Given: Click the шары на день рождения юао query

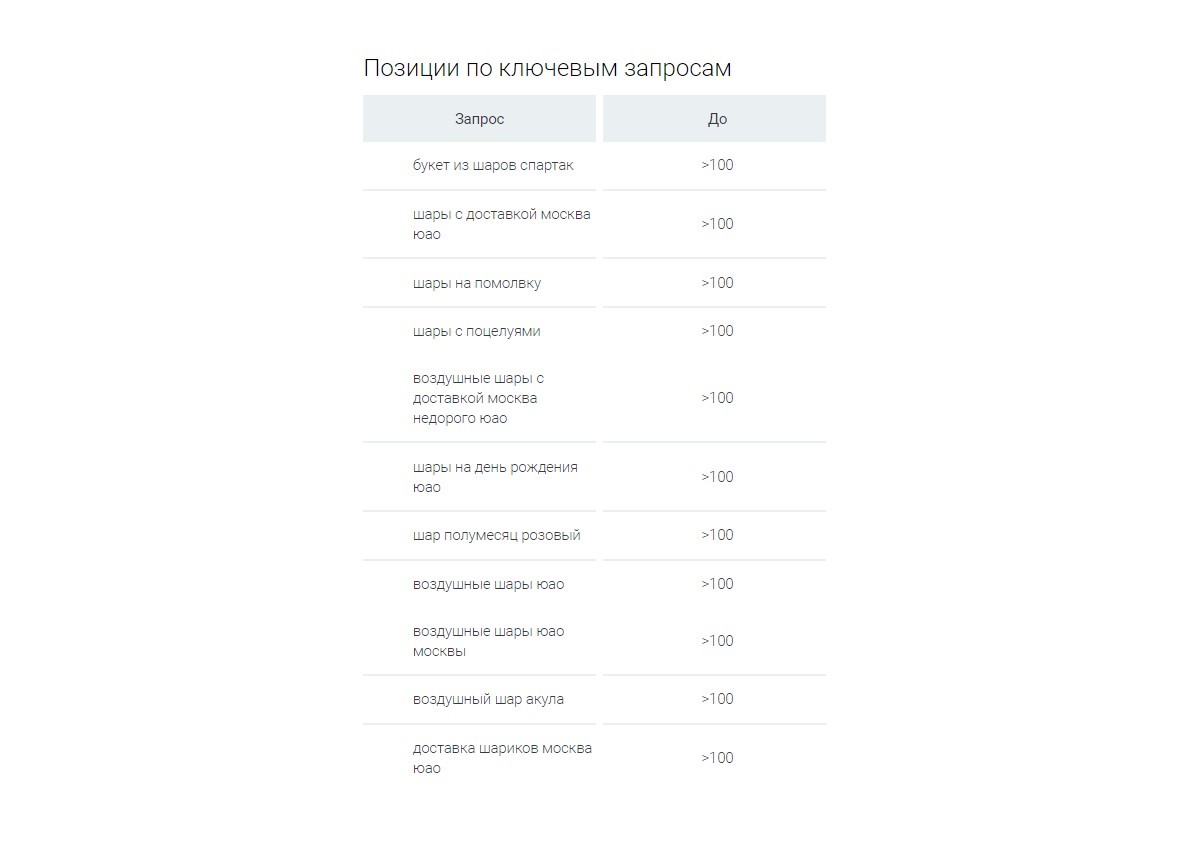Looking at the screenshot, I should tap(495, 477).
